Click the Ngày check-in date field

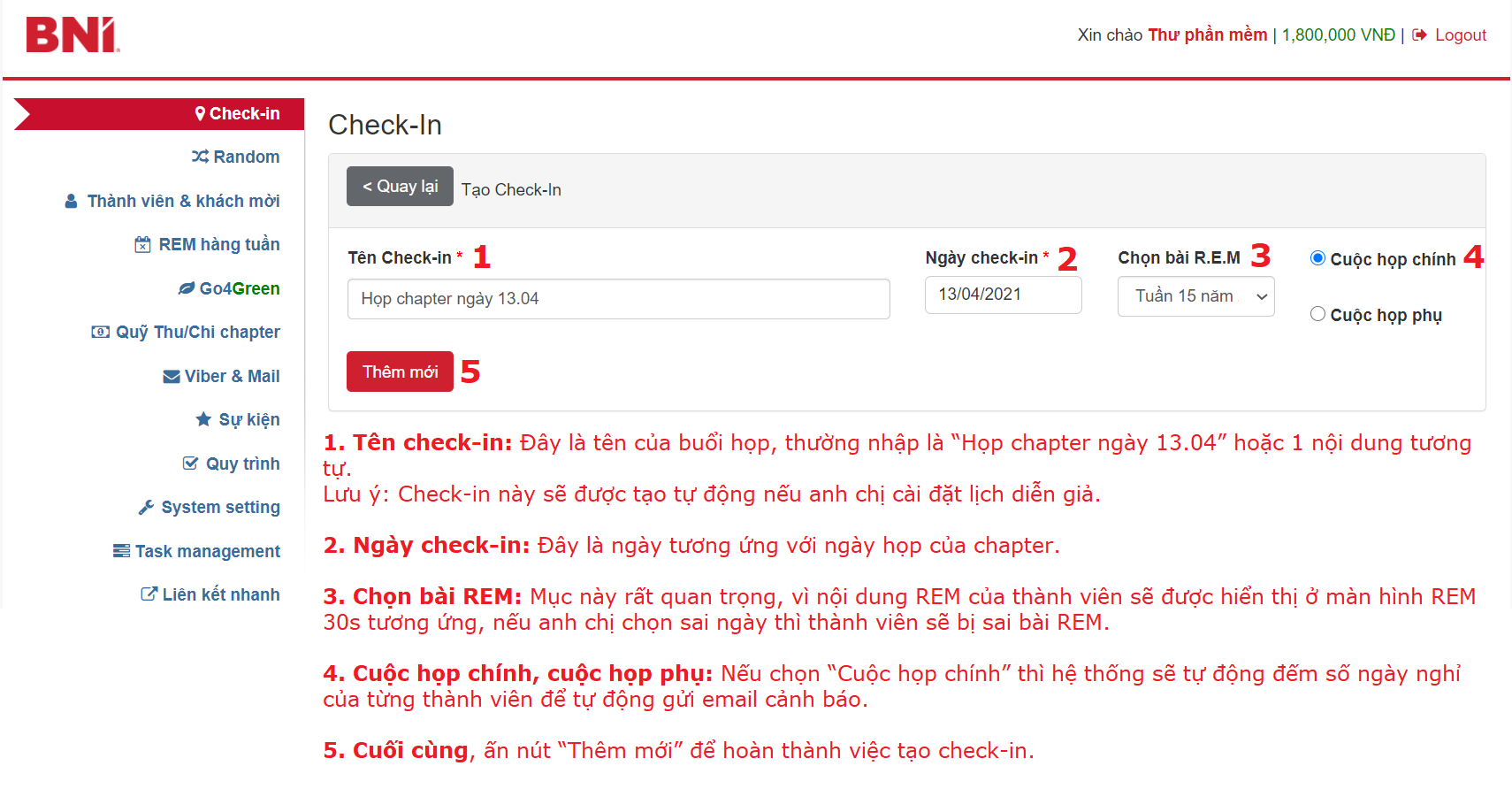click(x=1003, y=295)
